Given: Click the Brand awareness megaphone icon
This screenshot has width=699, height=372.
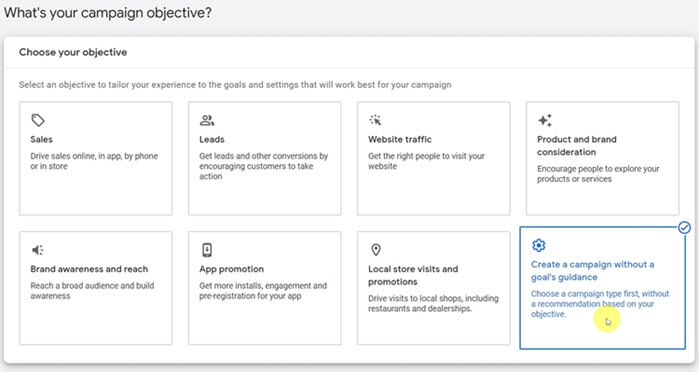Looking at the screenshot, I should click(38, 250).
